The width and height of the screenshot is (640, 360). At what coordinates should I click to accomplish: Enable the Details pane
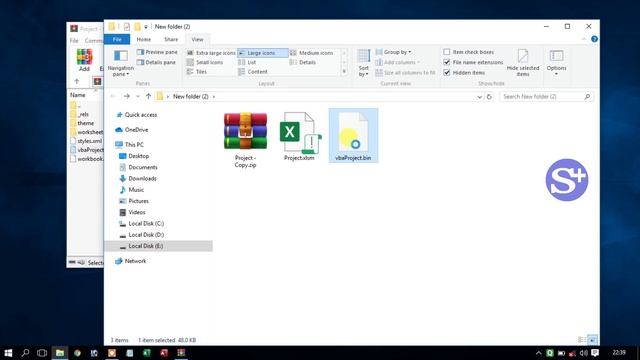pyautogui.click(x=156, y=62)
